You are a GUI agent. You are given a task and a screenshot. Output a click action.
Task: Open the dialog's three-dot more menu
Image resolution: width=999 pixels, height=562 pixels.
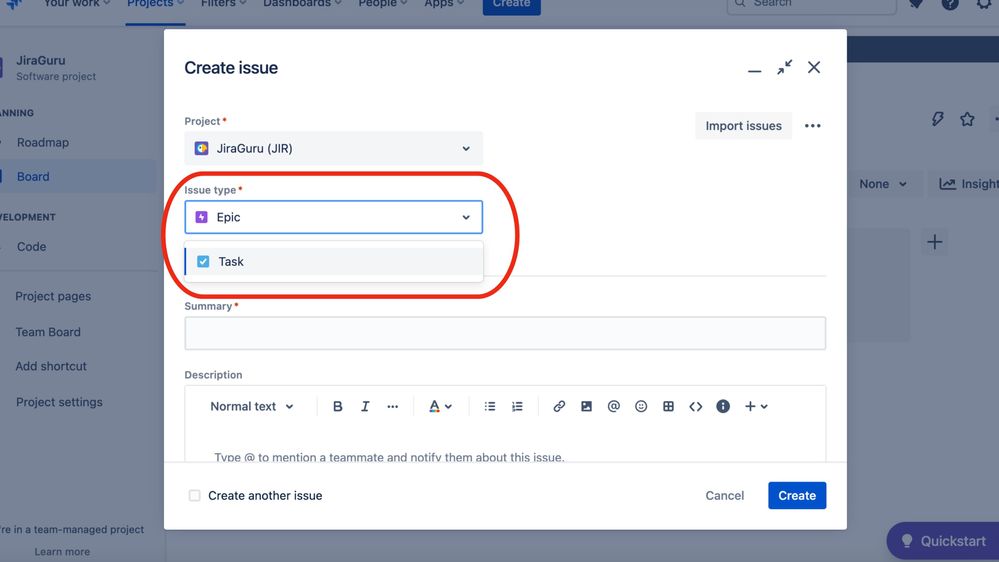pyautogui.click(x=812, y=126)
